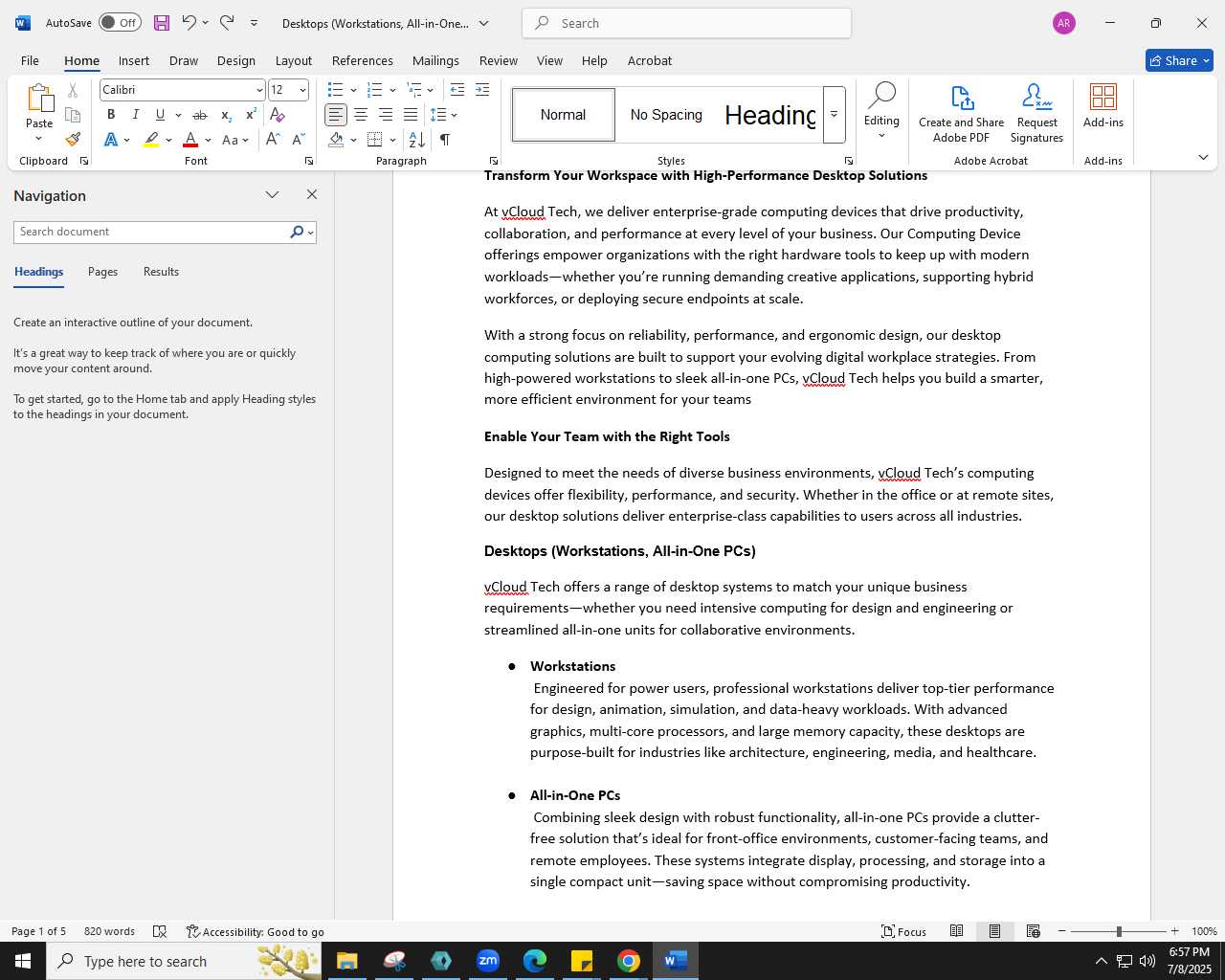Switch to the References tab

click(362, 60)
